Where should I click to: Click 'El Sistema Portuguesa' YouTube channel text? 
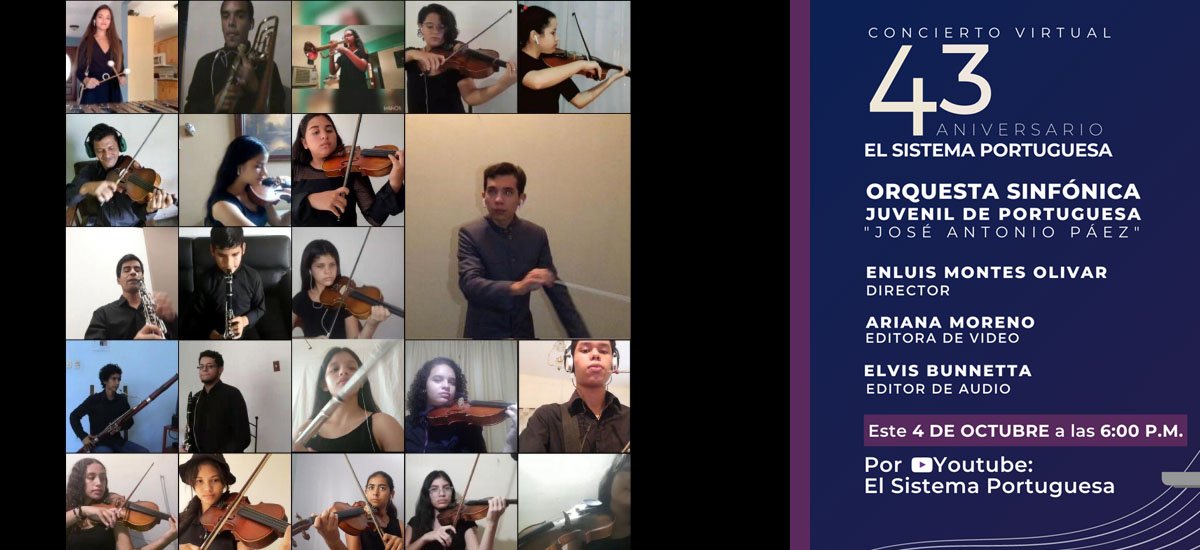[x=989, y=487]
